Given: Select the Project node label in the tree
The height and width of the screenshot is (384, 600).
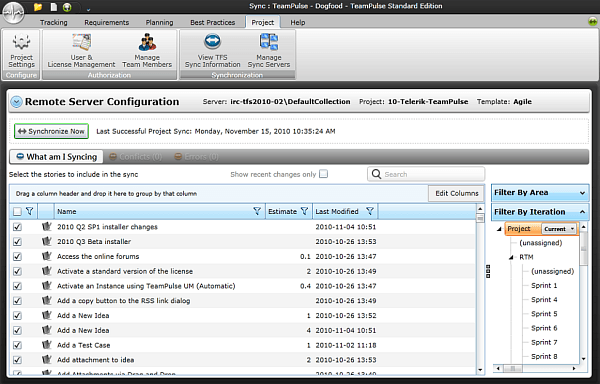Looking at the screenshot, I should pyautogui.click(x=518, y=229).
